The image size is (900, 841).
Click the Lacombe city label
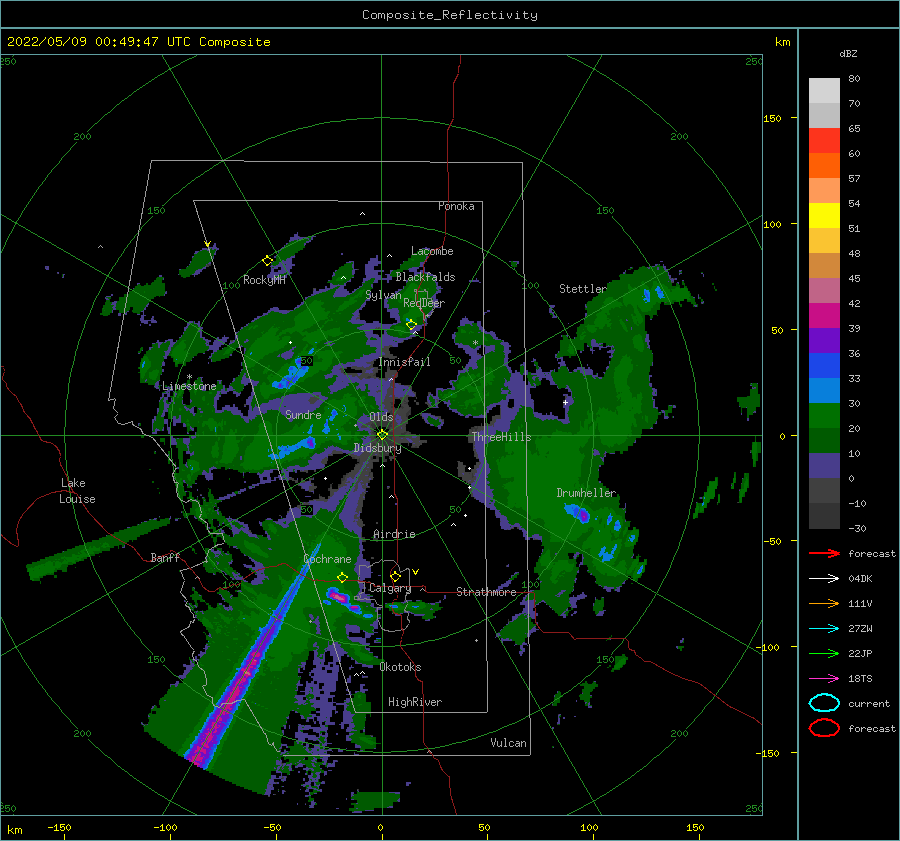pyautogui.click(x=432, y=251)
